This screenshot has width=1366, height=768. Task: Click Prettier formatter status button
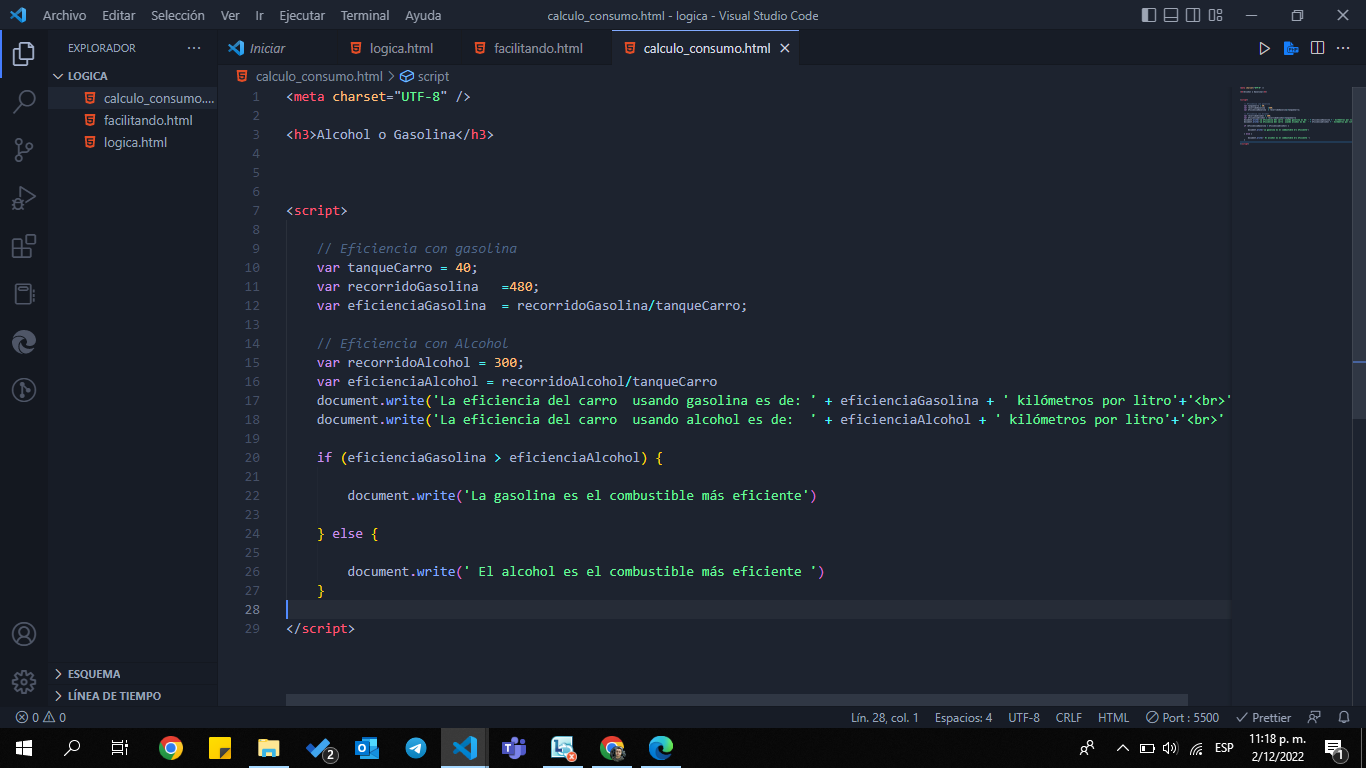click(x=1263, y=717)
